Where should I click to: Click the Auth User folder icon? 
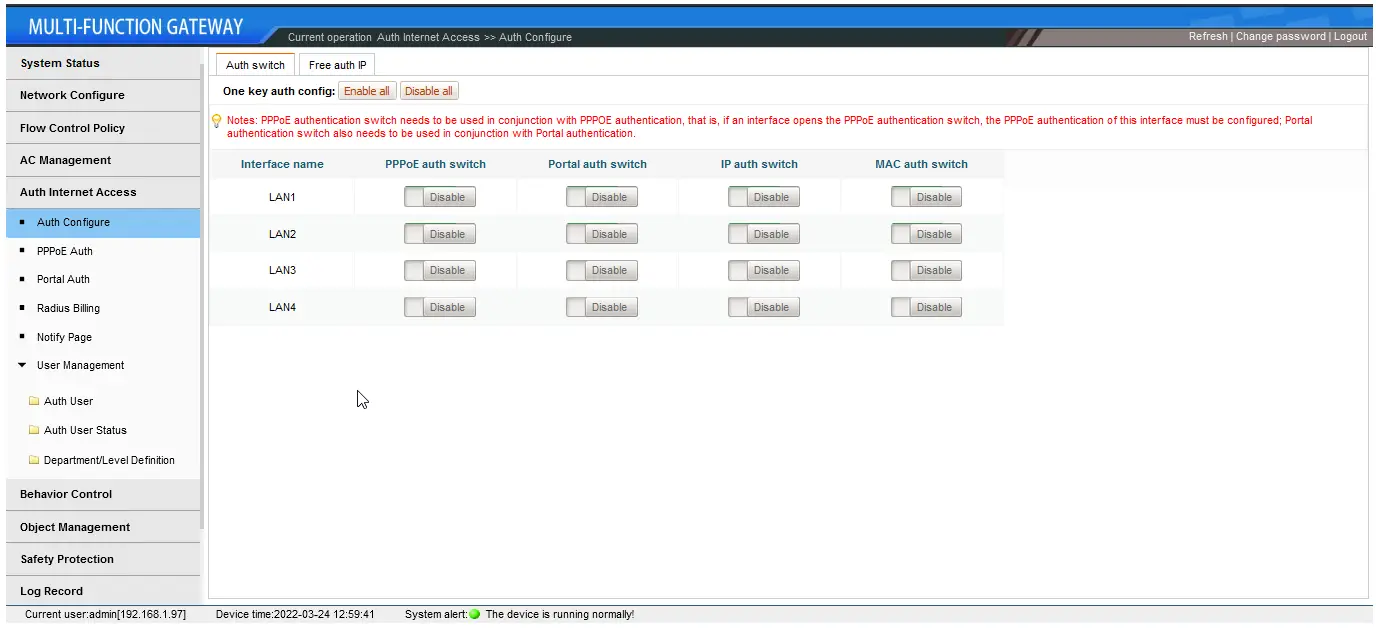coord(34,401)
